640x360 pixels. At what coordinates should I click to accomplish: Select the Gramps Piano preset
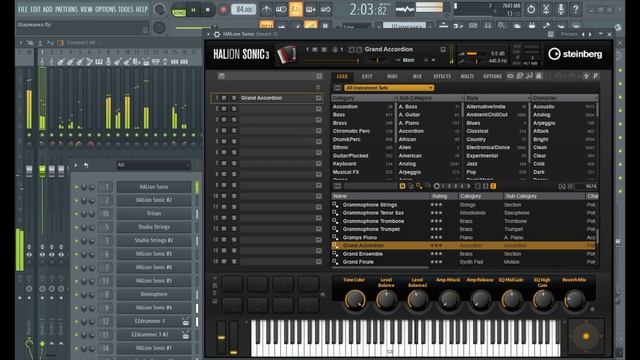(x=360, y=238)
